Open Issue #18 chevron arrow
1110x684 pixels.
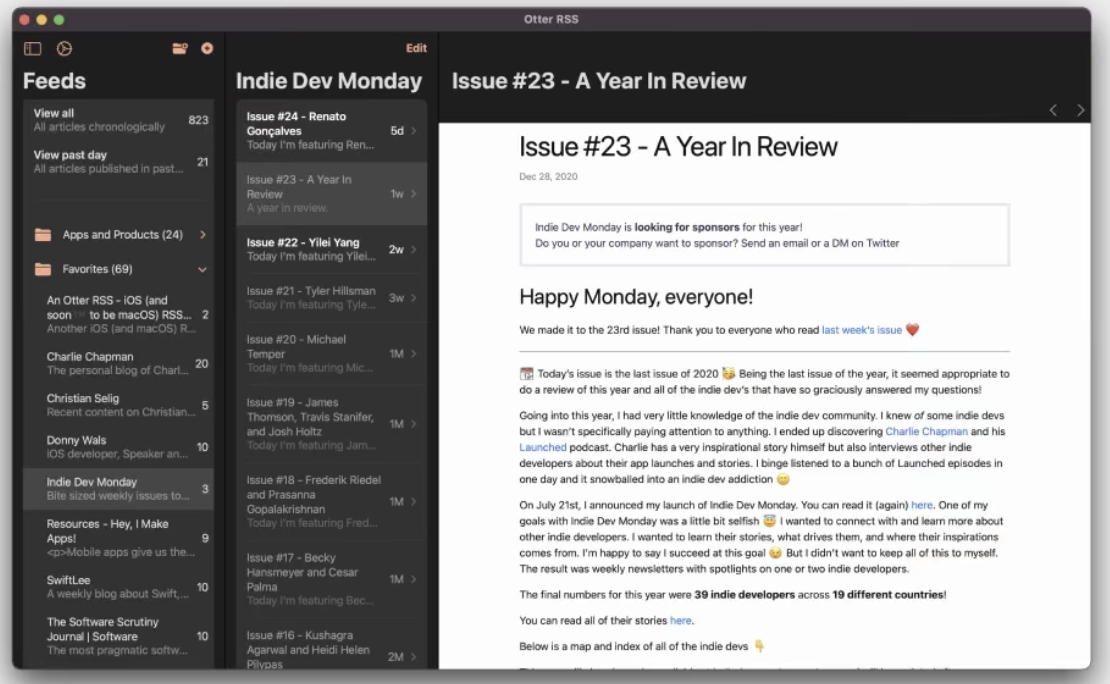point(414,501)
